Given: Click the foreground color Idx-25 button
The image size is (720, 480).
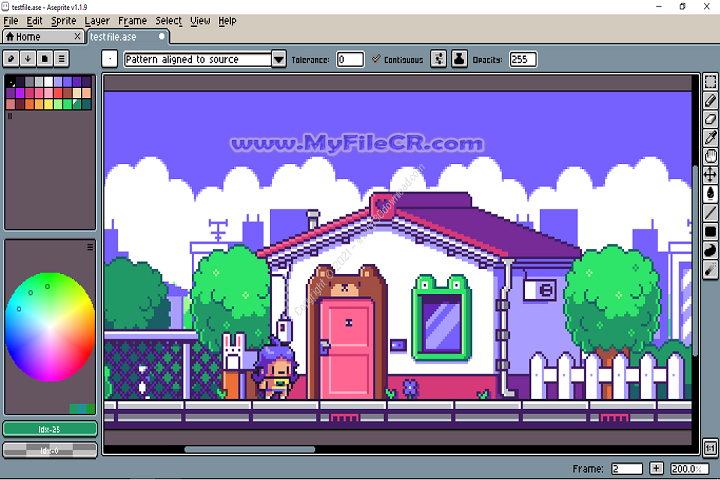Looking at the screenshot, I should pos(50,429).
